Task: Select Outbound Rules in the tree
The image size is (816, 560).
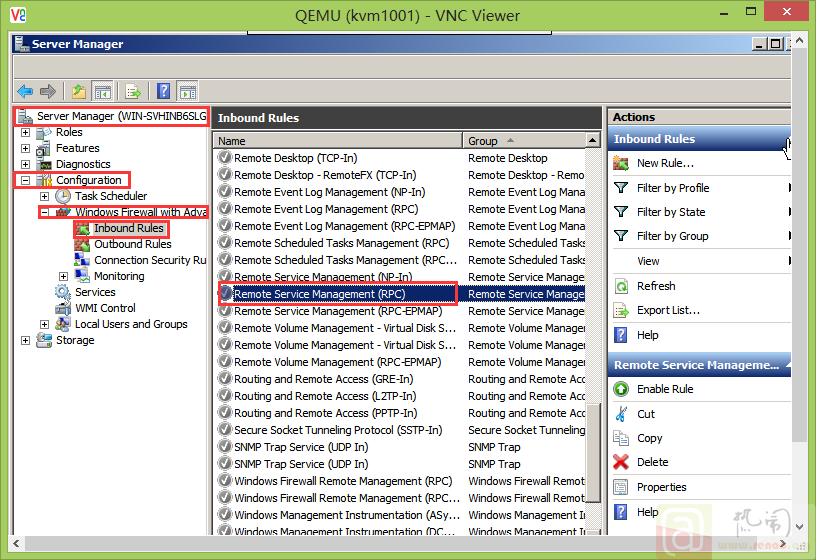Action: tap(133, 244)
